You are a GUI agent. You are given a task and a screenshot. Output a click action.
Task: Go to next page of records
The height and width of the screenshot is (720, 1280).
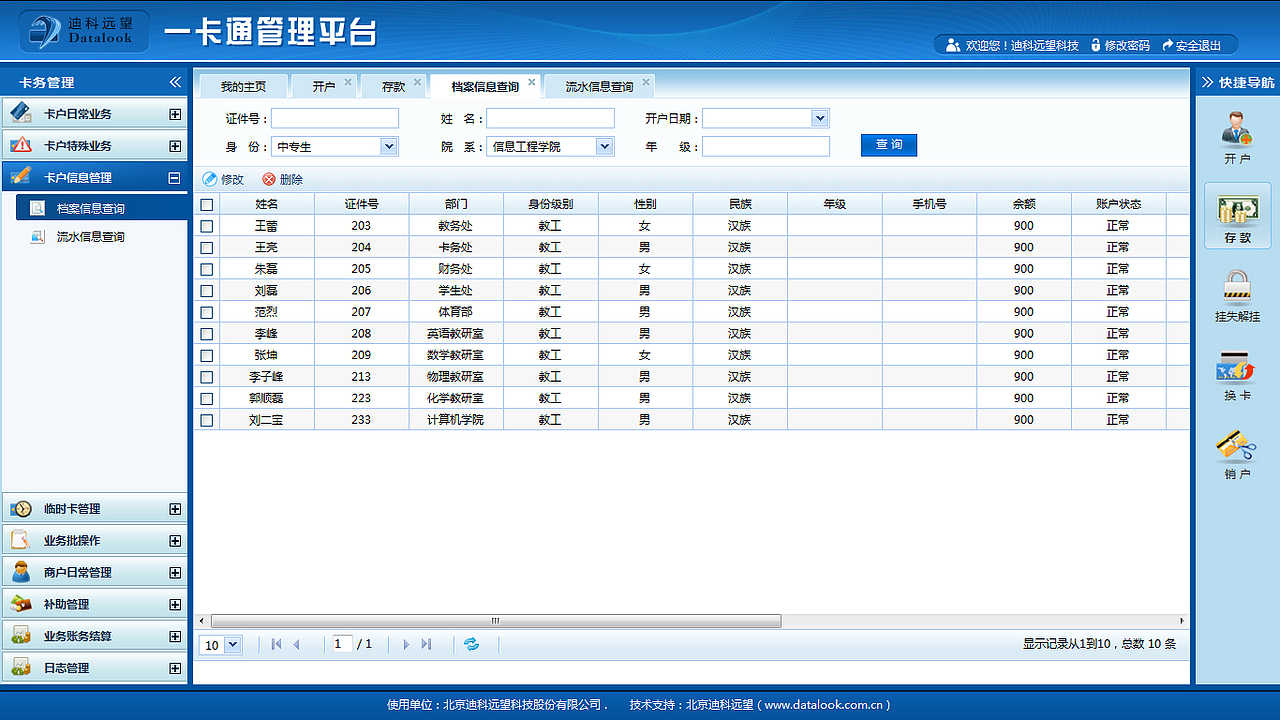coord(406,645)
